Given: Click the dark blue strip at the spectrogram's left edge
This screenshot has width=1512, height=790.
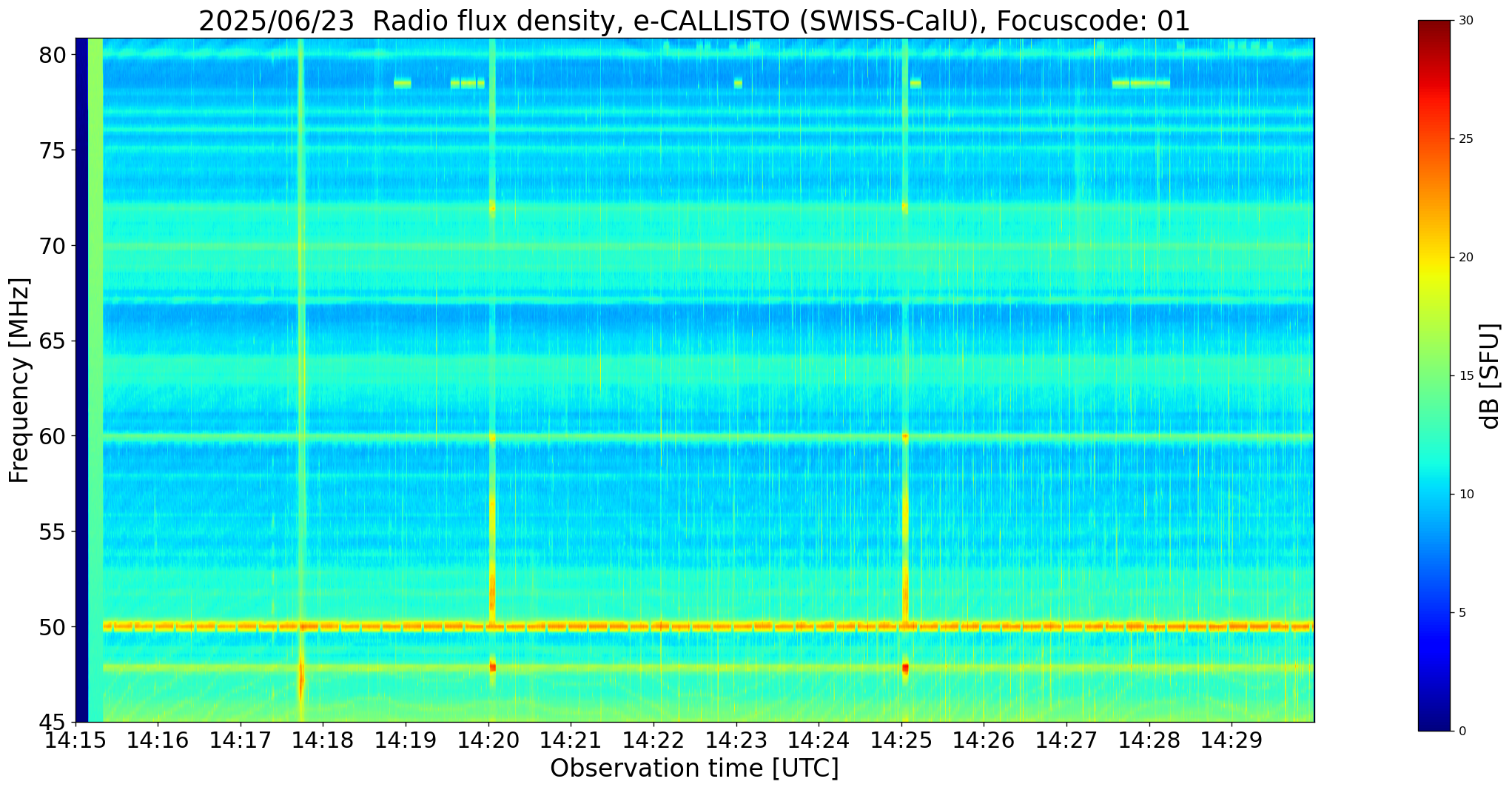Looking at the screenshot, I should pos(81,380).
